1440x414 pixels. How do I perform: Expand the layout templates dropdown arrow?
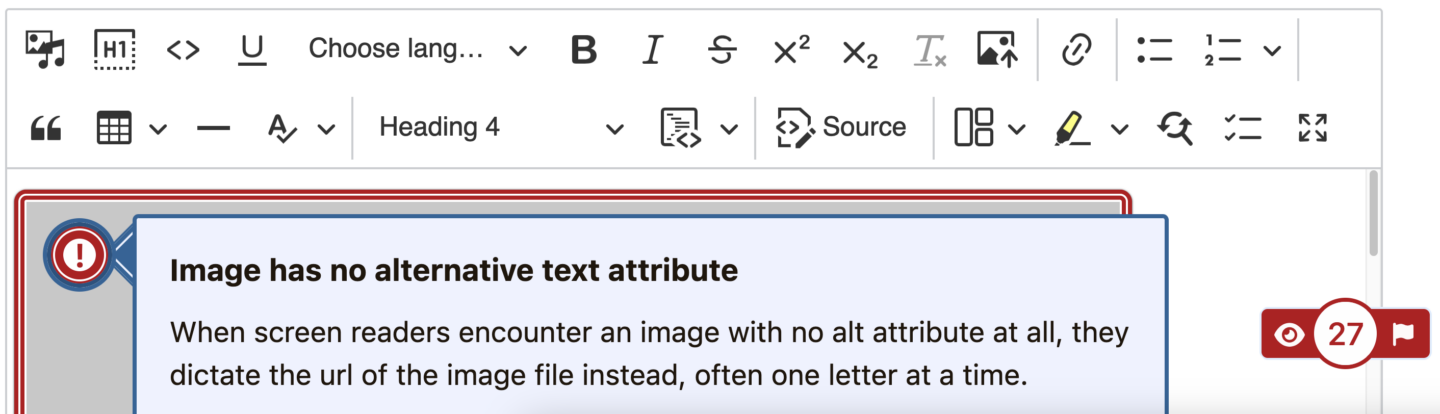[1017, 128]
